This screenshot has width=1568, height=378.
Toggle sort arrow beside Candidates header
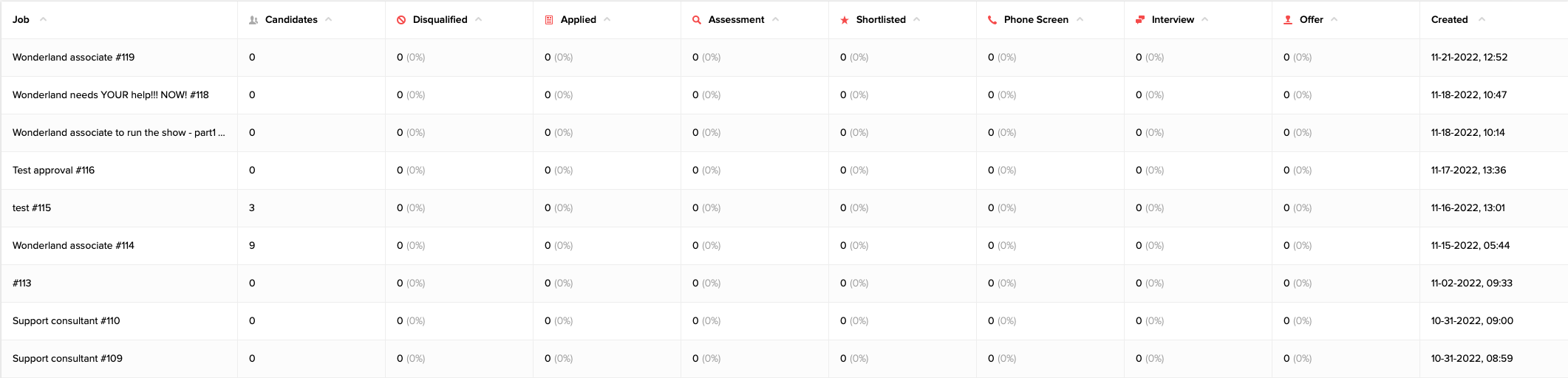pyautogui.click(x=329, y=19)
